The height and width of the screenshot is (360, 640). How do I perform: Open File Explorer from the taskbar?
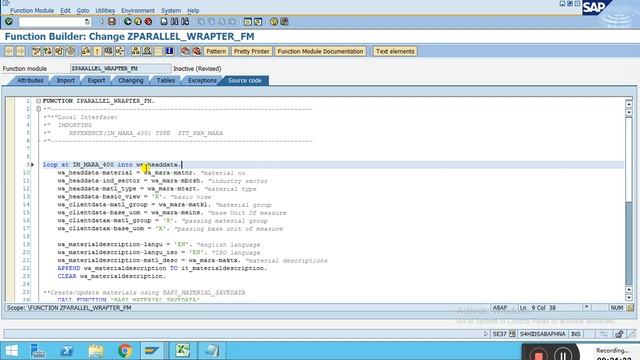point(96,351)
